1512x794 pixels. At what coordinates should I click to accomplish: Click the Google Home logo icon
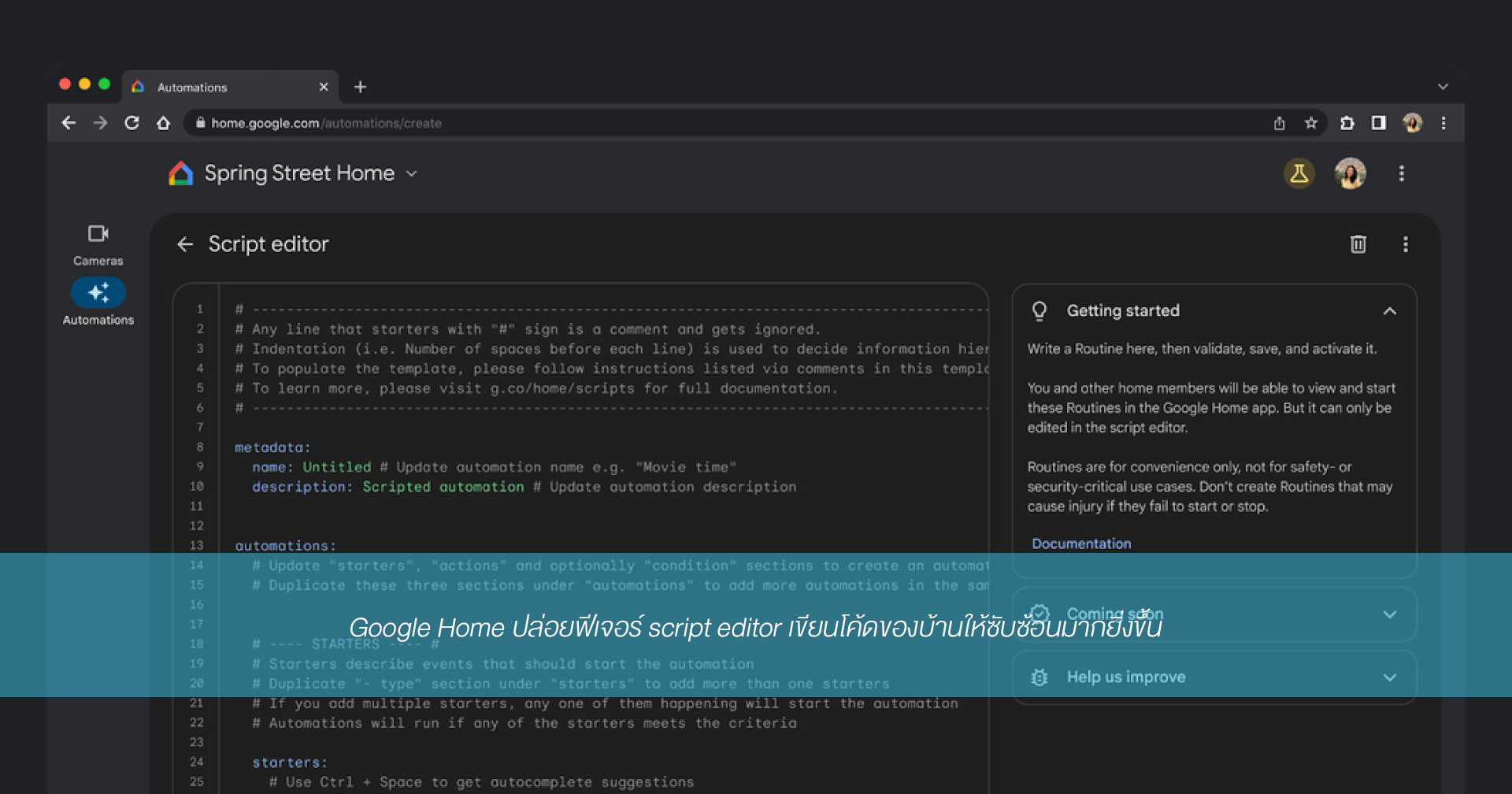coord(181,173)
